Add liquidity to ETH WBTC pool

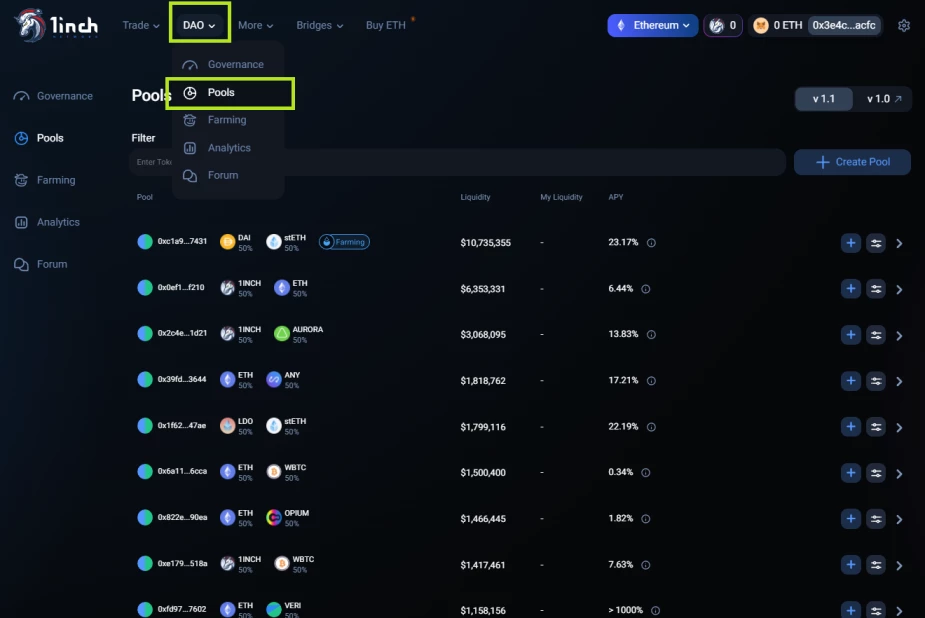851,473
